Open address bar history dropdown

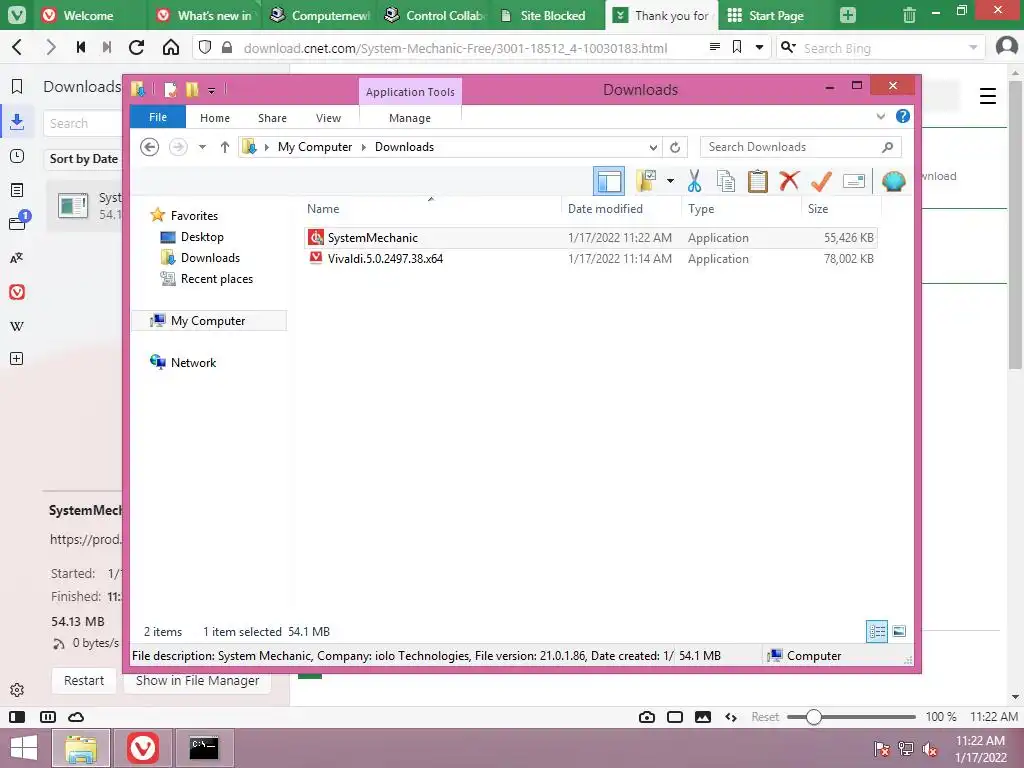click(x=652, y=147)
